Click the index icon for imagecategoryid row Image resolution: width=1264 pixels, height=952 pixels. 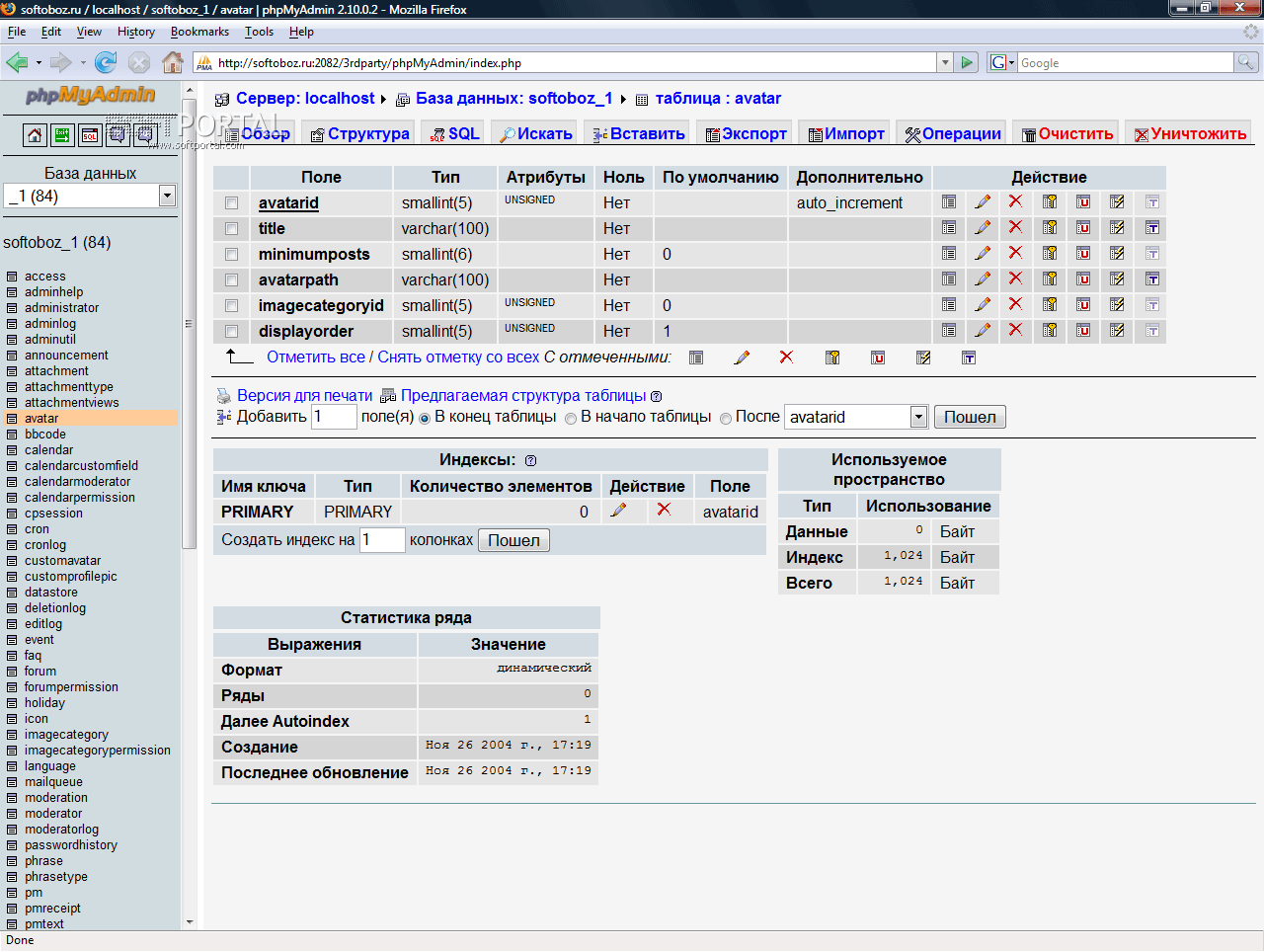click(1117, 304)
